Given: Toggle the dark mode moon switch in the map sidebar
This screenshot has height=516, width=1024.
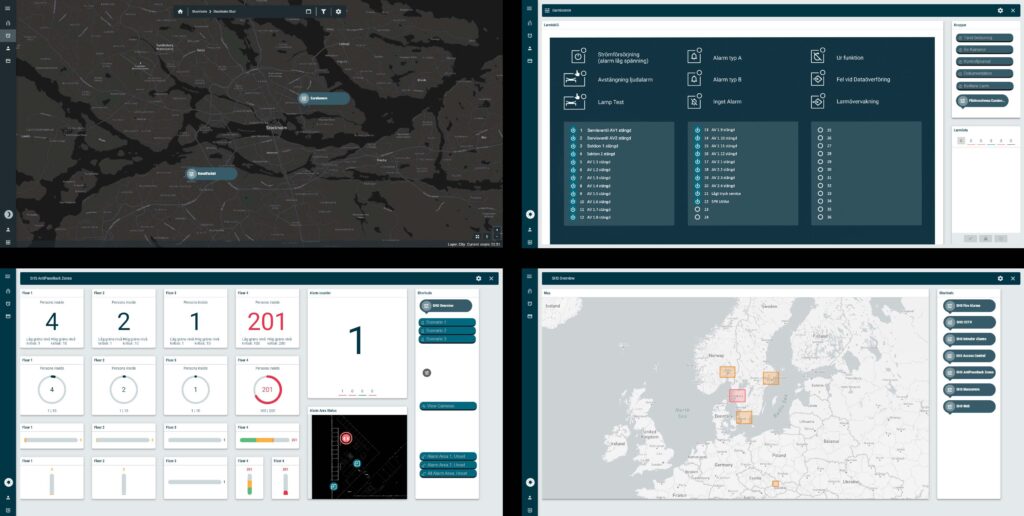Looking at the screenshot, I should coord(9,214).
